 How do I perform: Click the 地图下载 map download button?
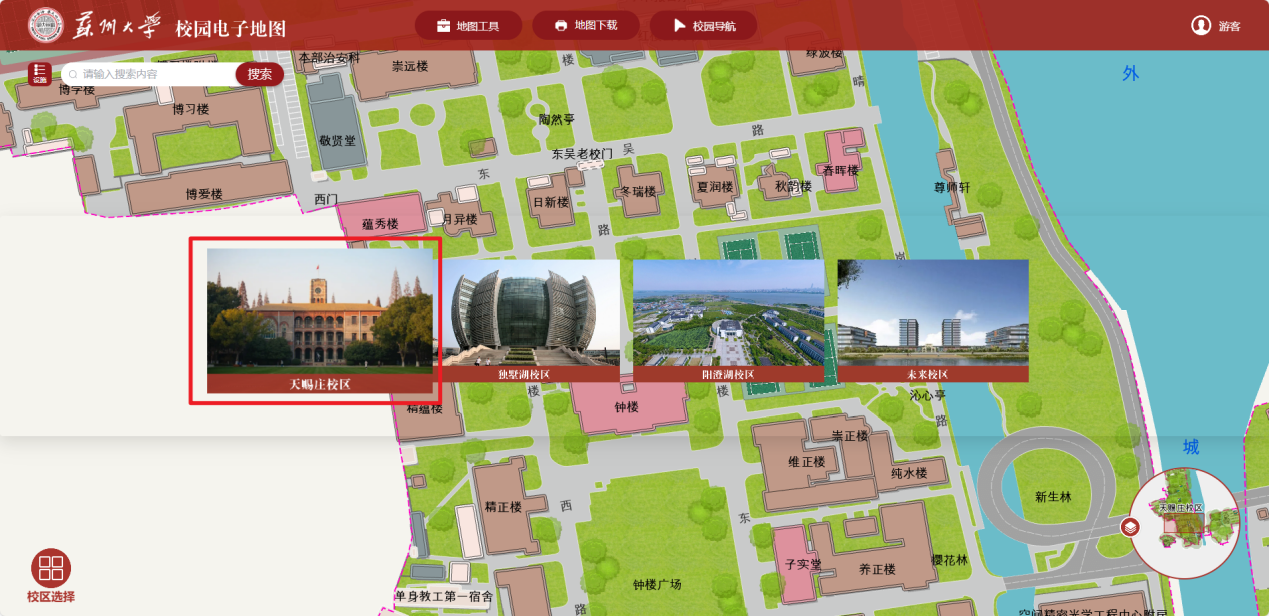[585, 25]
